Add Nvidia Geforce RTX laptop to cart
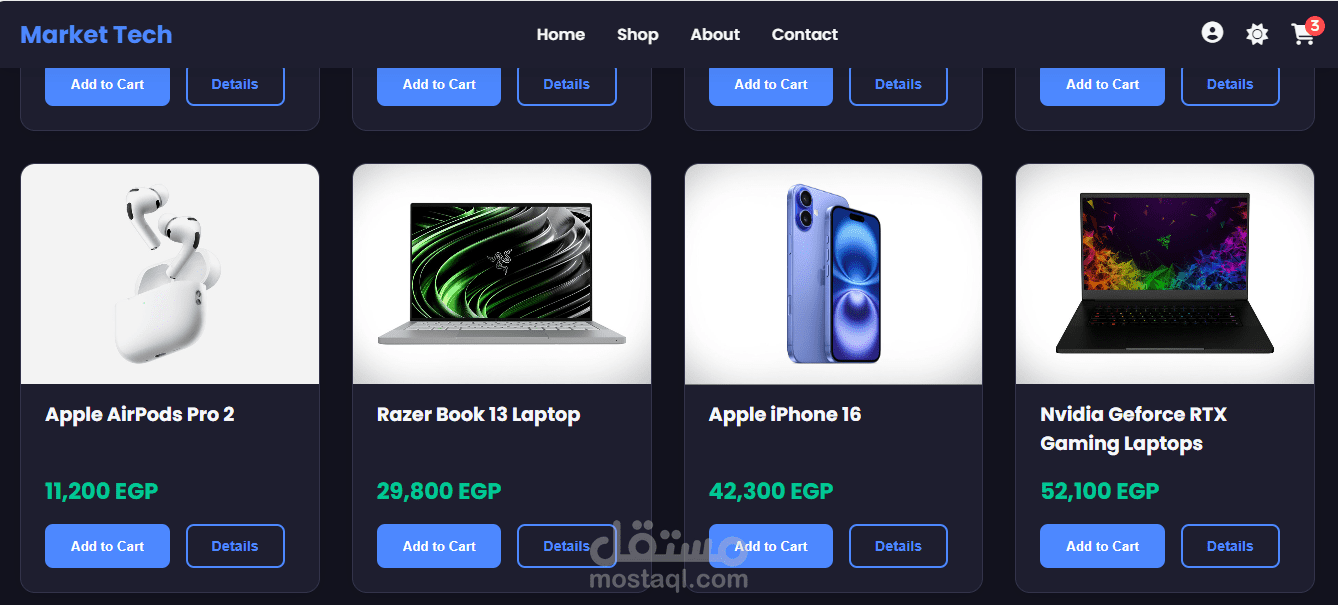 click(1102, 546)
